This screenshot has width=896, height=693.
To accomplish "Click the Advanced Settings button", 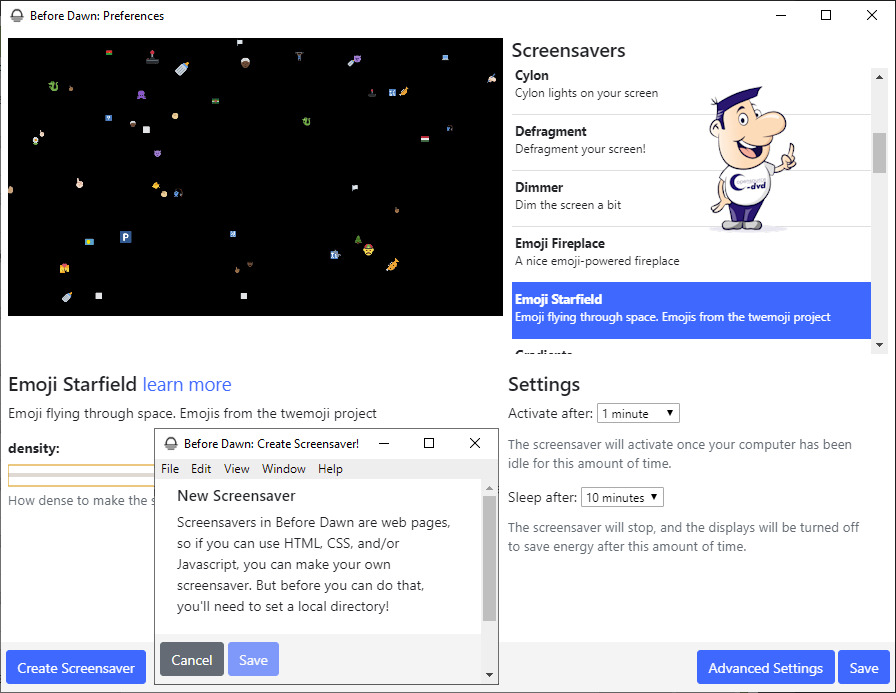I will (x=765, y=668).
